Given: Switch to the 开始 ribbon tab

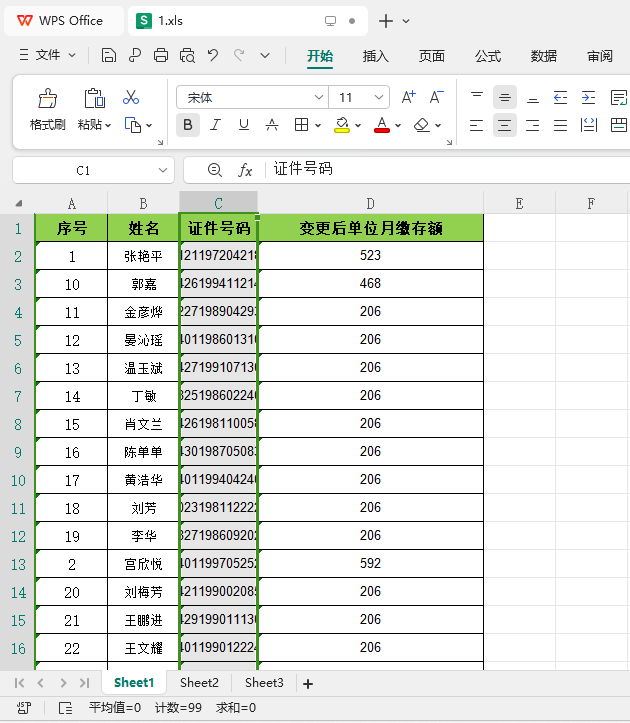Looking at the screenshot, I should click(320, 56).
